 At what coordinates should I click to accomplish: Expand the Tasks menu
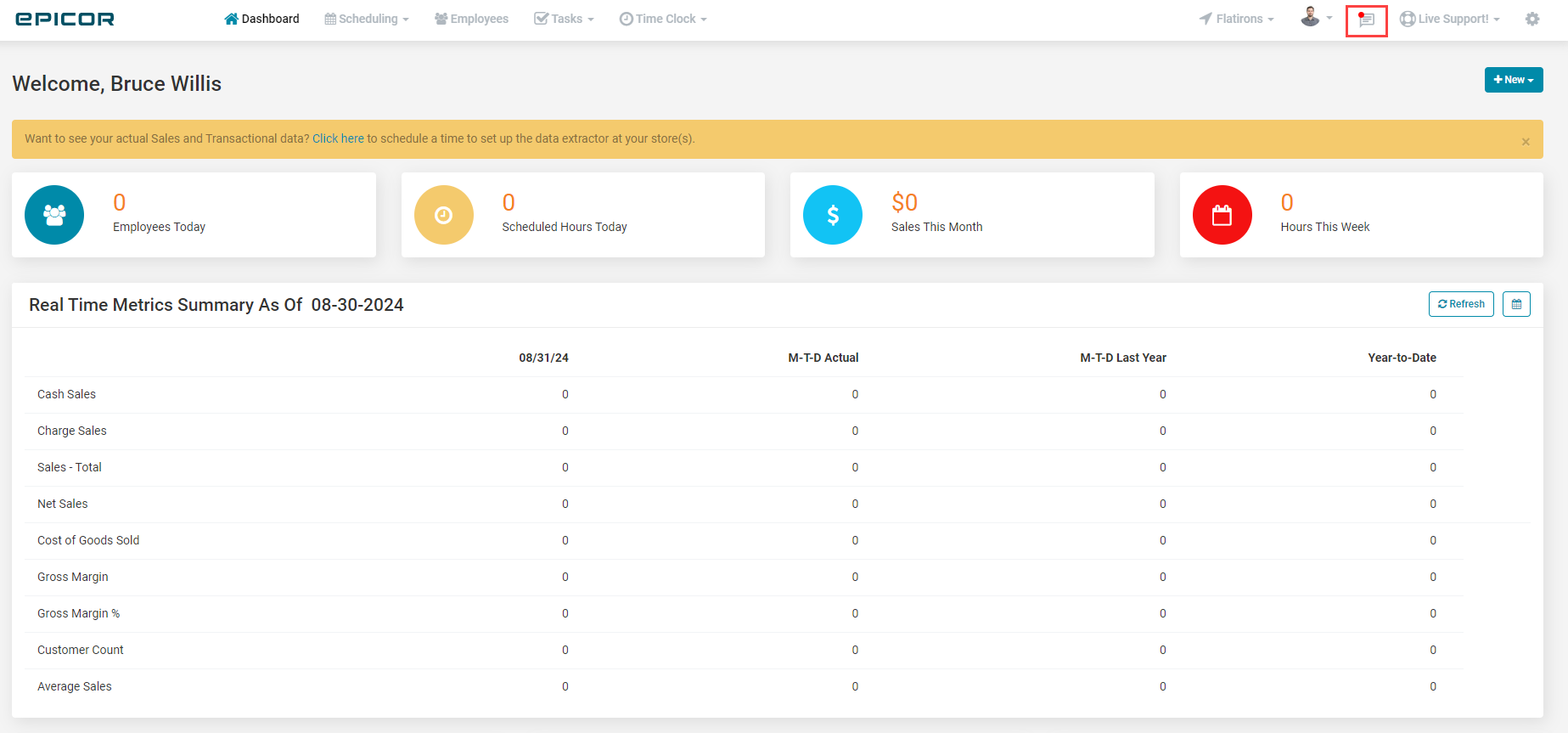tap(564, 19)
